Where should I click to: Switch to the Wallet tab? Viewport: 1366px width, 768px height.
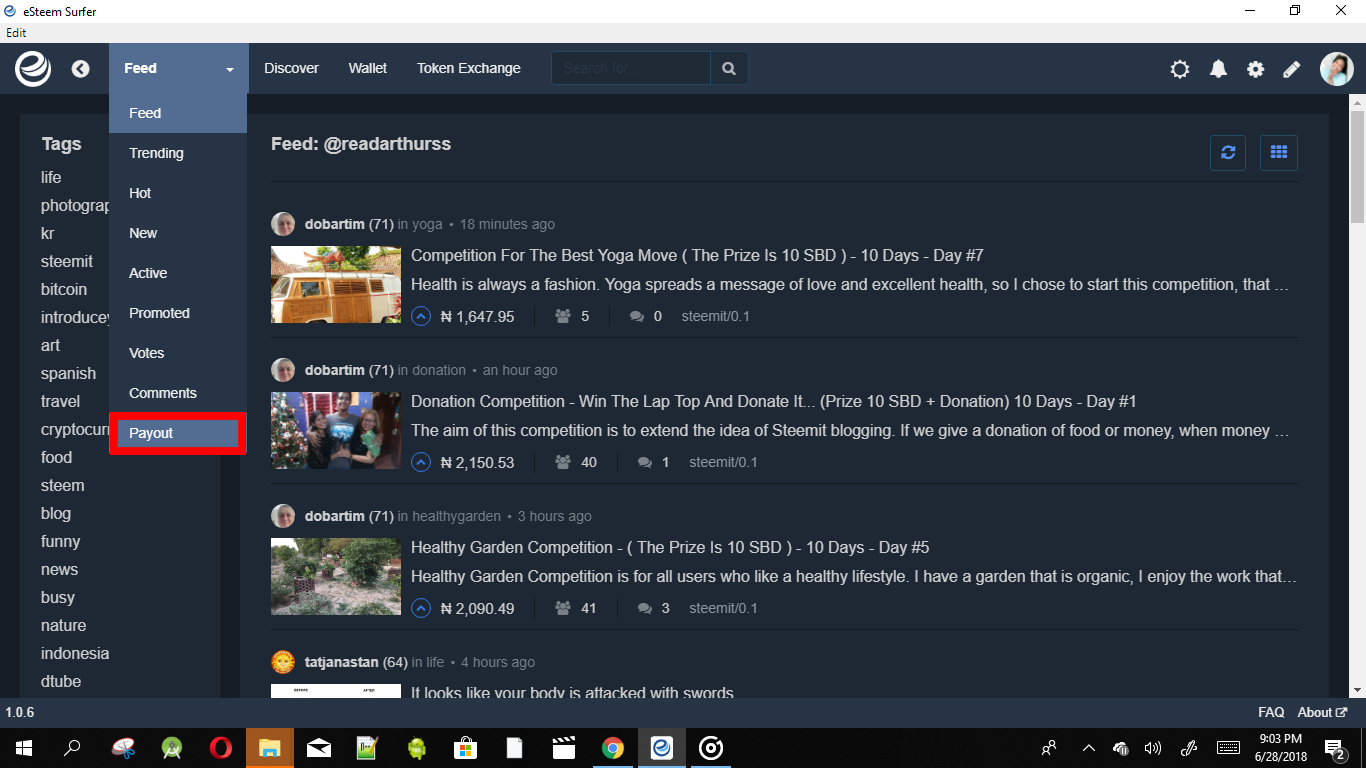click(x=367, y=68)
